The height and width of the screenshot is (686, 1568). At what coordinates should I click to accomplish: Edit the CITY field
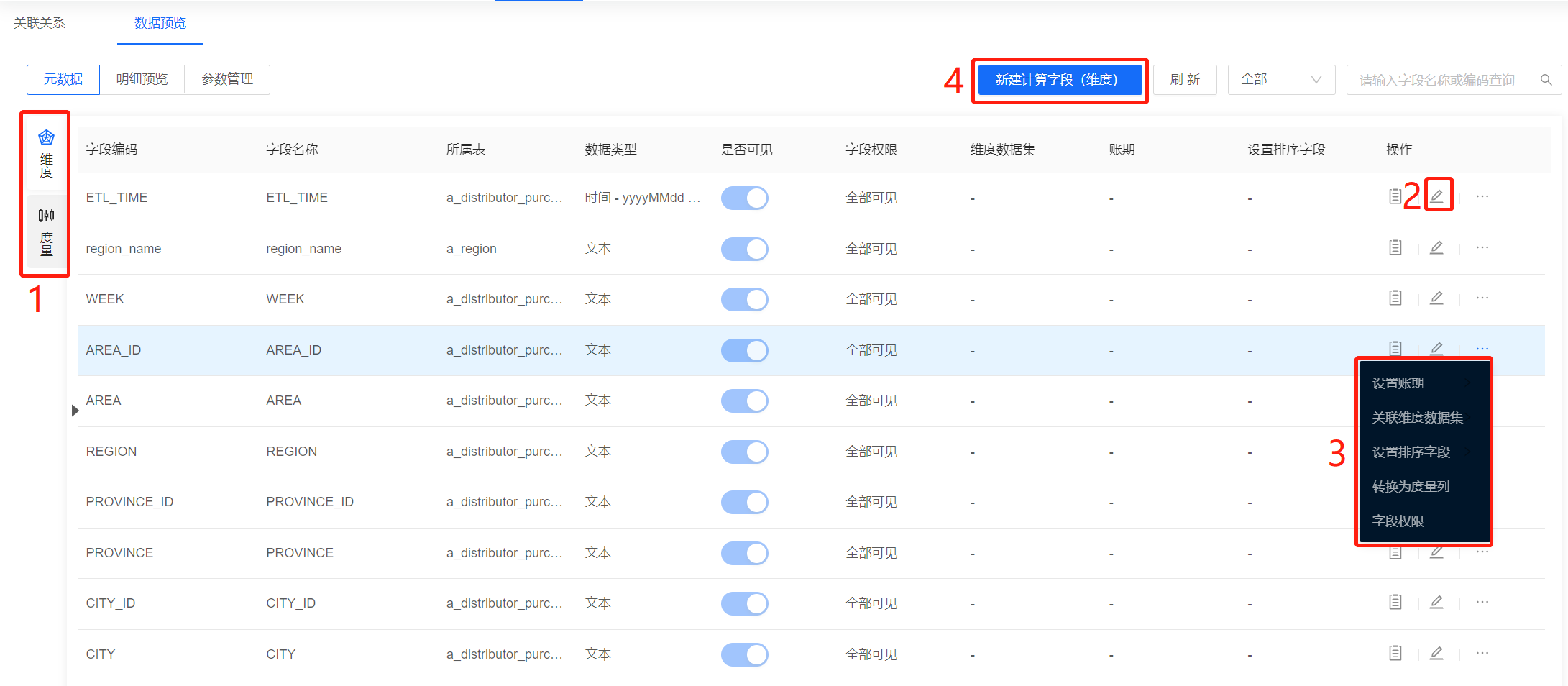(1436, 653)
